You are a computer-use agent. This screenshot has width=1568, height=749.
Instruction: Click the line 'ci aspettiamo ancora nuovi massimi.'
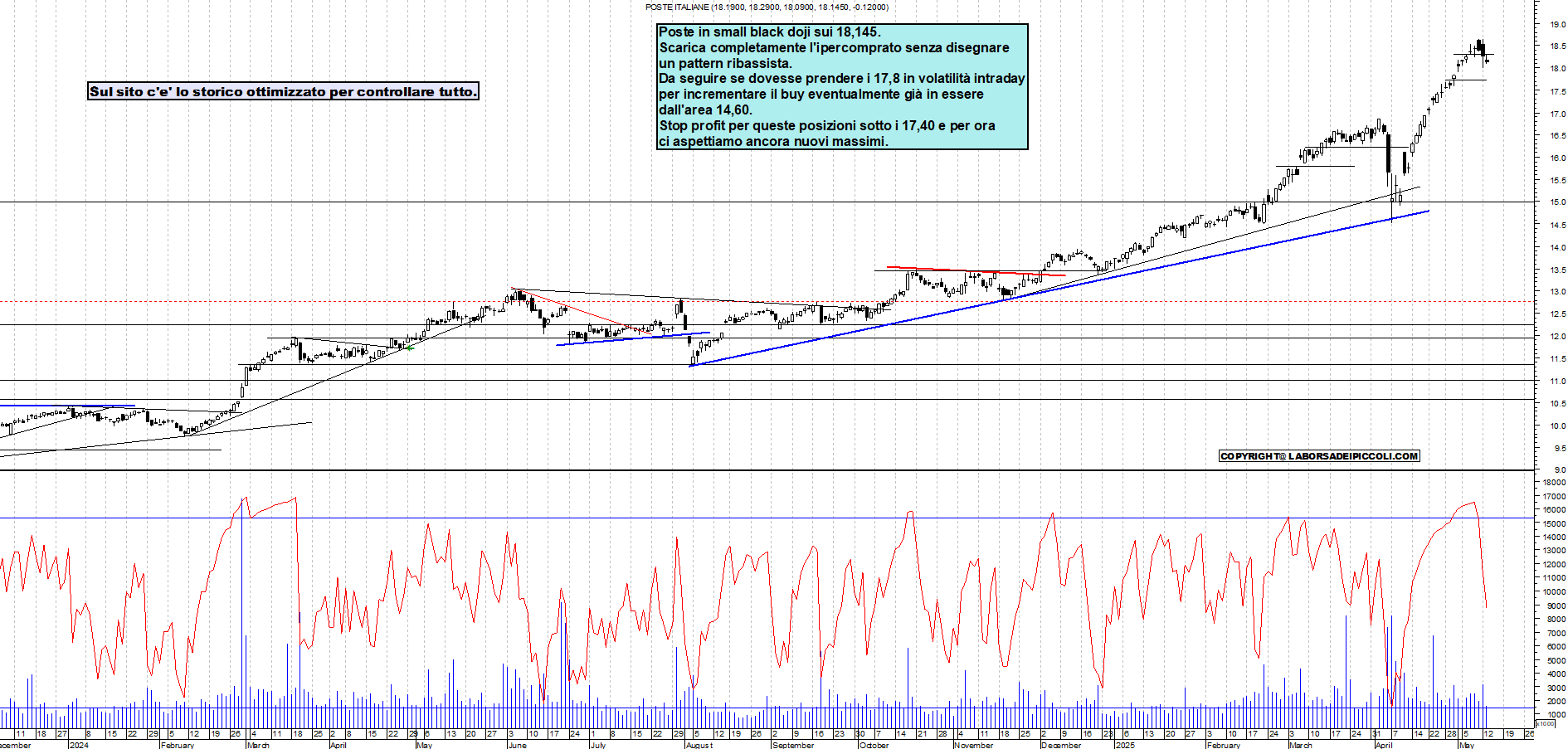pyautogui.click(x=773, y=142)
